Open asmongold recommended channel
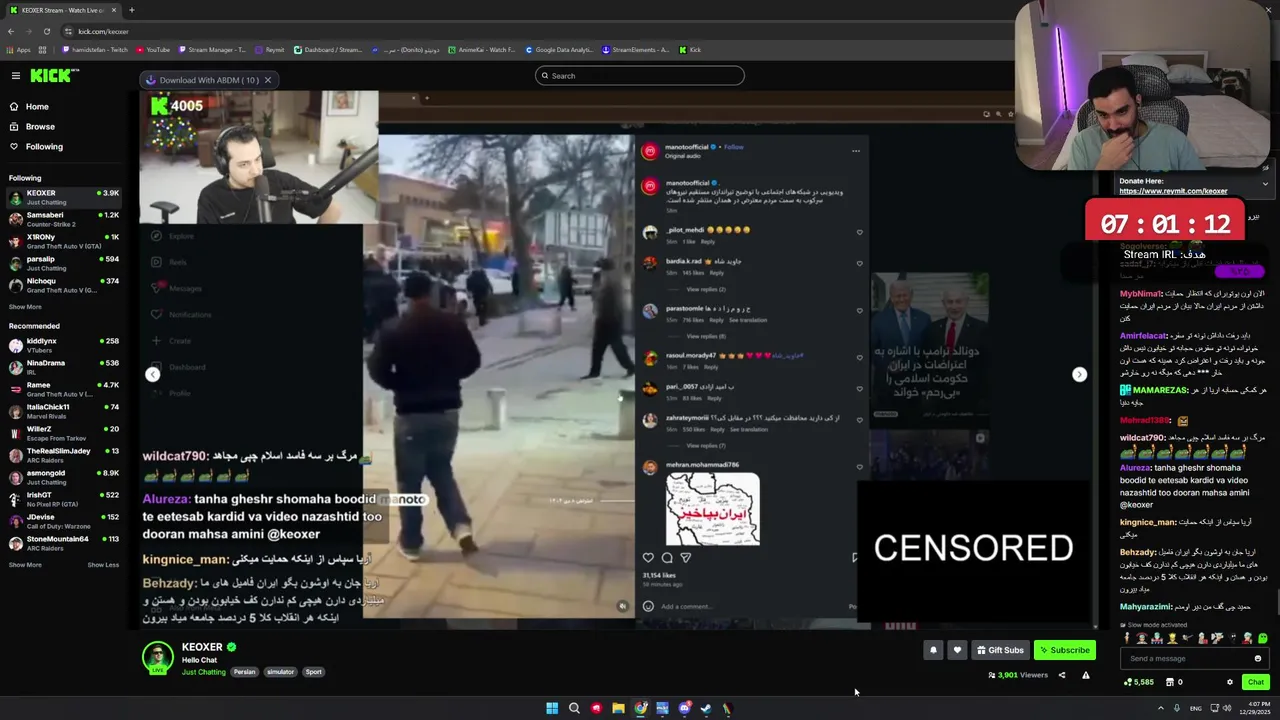The width and height of the screenshot is (1280, 720). point(64,477)
